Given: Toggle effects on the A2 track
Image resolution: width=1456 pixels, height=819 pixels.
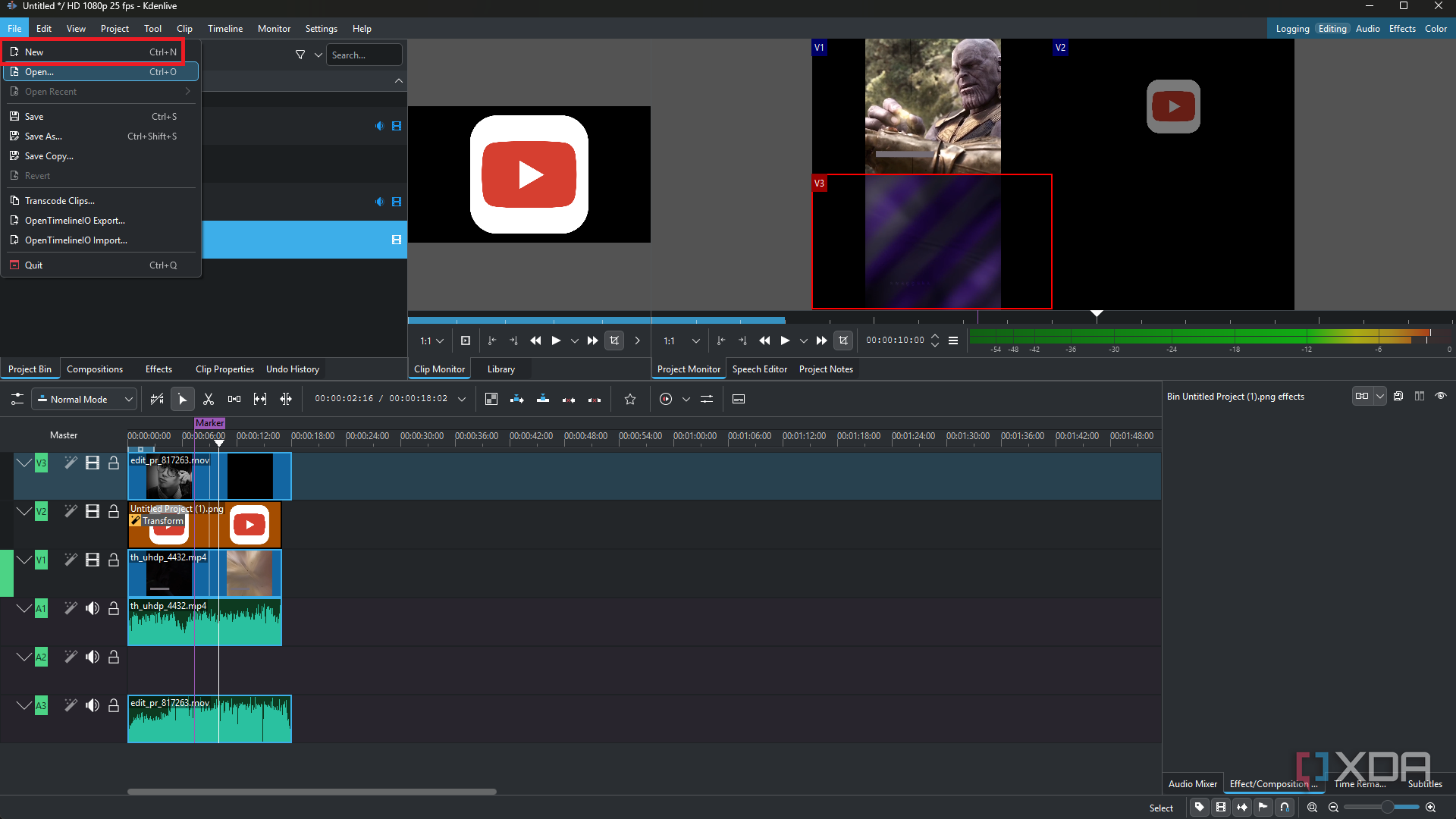Looking at the screenshot, I should pyautogui.click(x=71, y=657).
